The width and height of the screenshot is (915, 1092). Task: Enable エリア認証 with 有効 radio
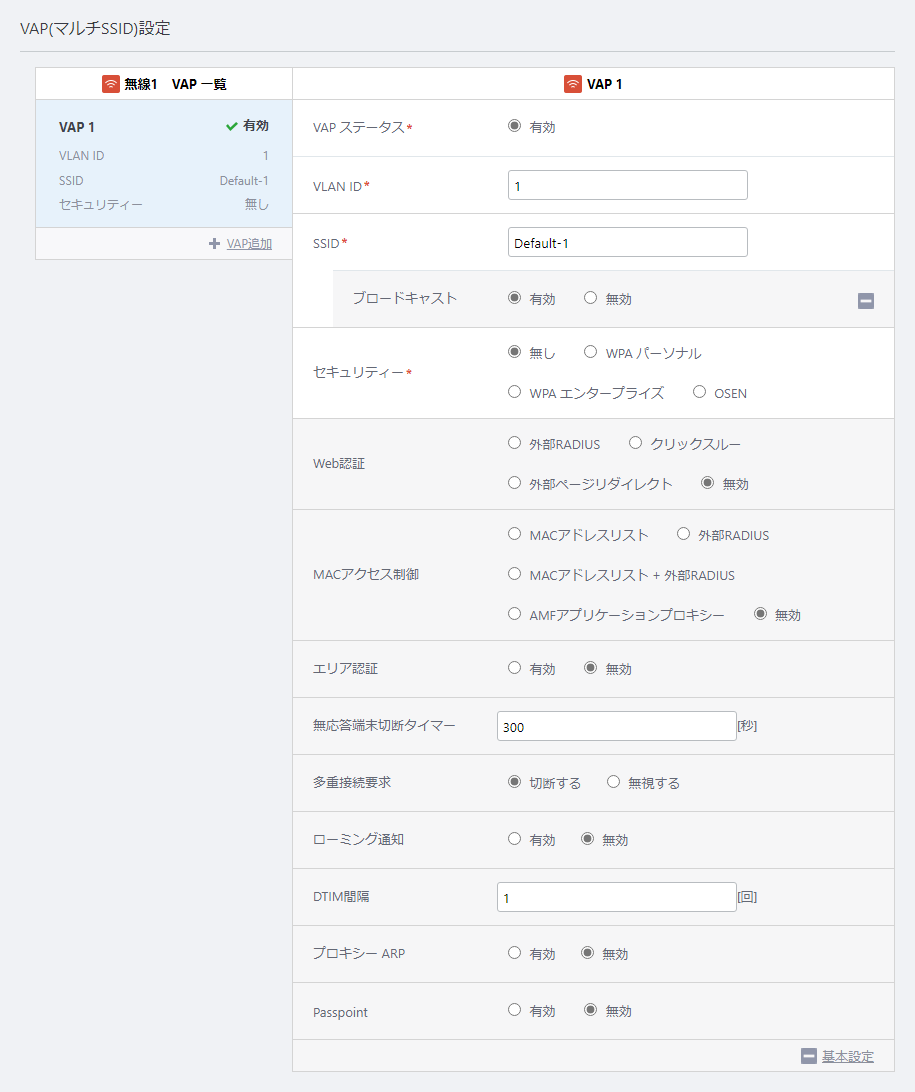click(x=515, y=668)
